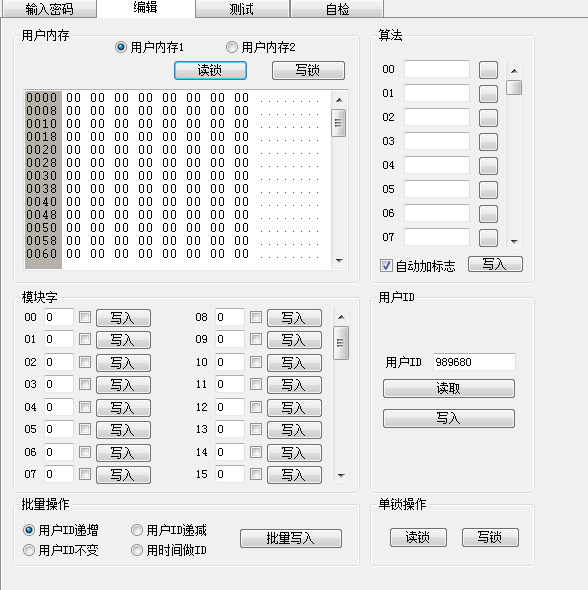Click the 模块字 12 value field
Image resolution: width=588 pixels, height=590 pixels.
pos(229,407)
